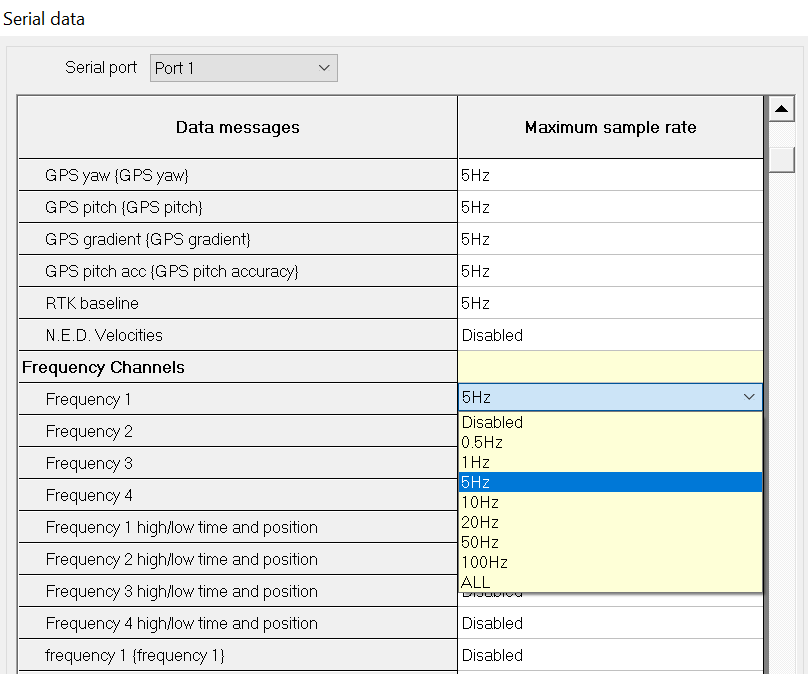Open the Serial port dropdown
The height and width of the screenshot is (674, 808).
point(244,68)
